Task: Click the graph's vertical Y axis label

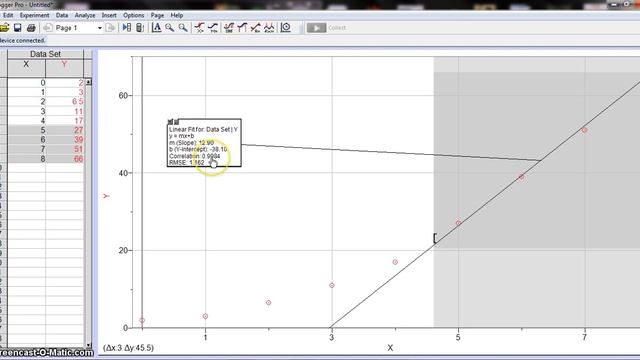Action: click(x=106, y=196)
